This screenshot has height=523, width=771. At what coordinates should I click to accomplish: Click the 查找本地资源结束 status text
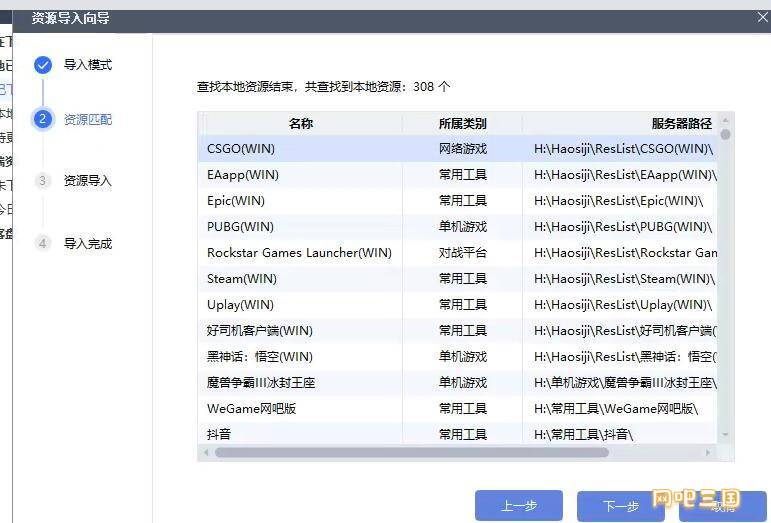point(324,87)
